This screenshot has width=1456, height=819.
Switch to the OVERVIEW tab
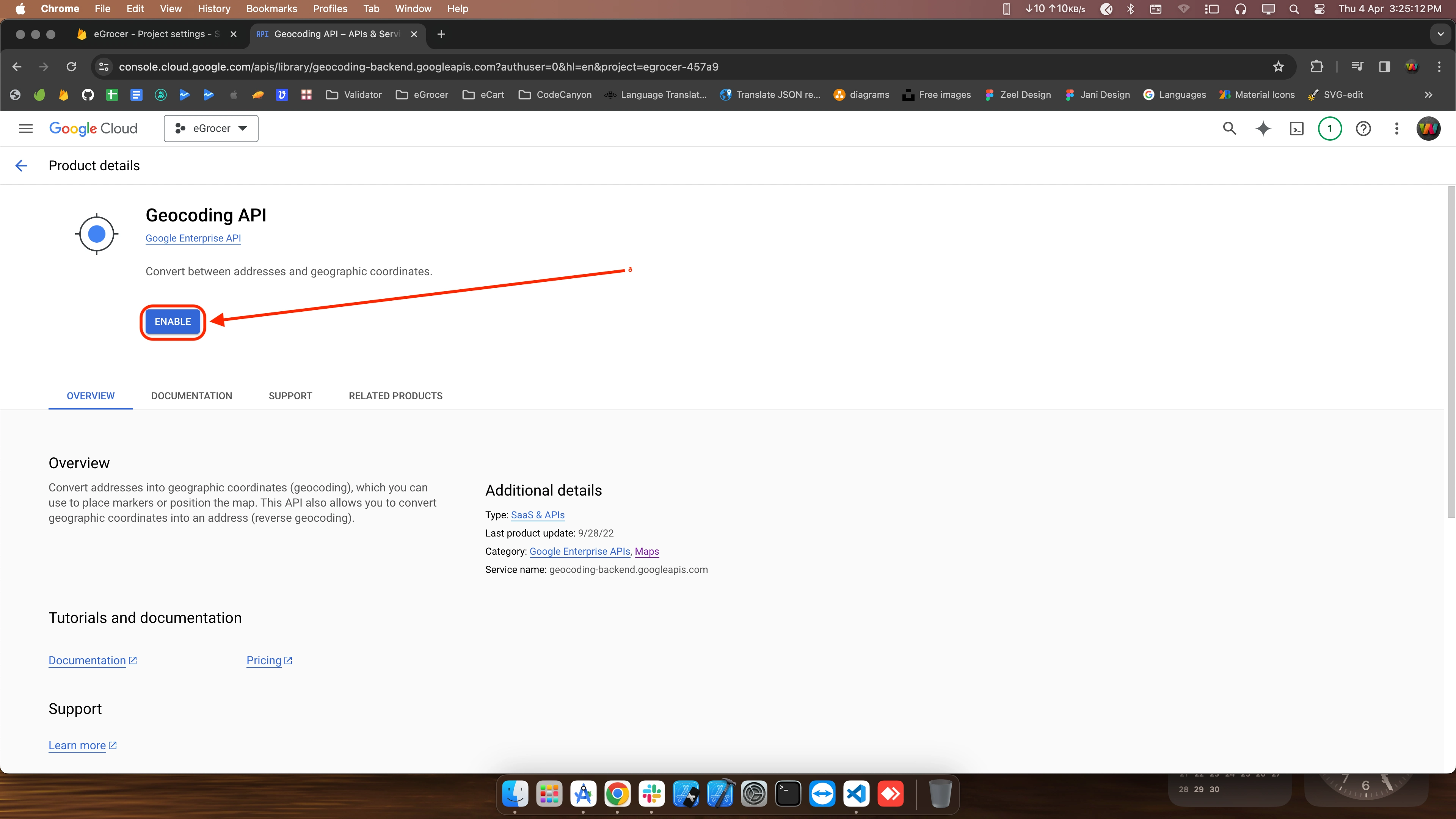tap(91, 396)
